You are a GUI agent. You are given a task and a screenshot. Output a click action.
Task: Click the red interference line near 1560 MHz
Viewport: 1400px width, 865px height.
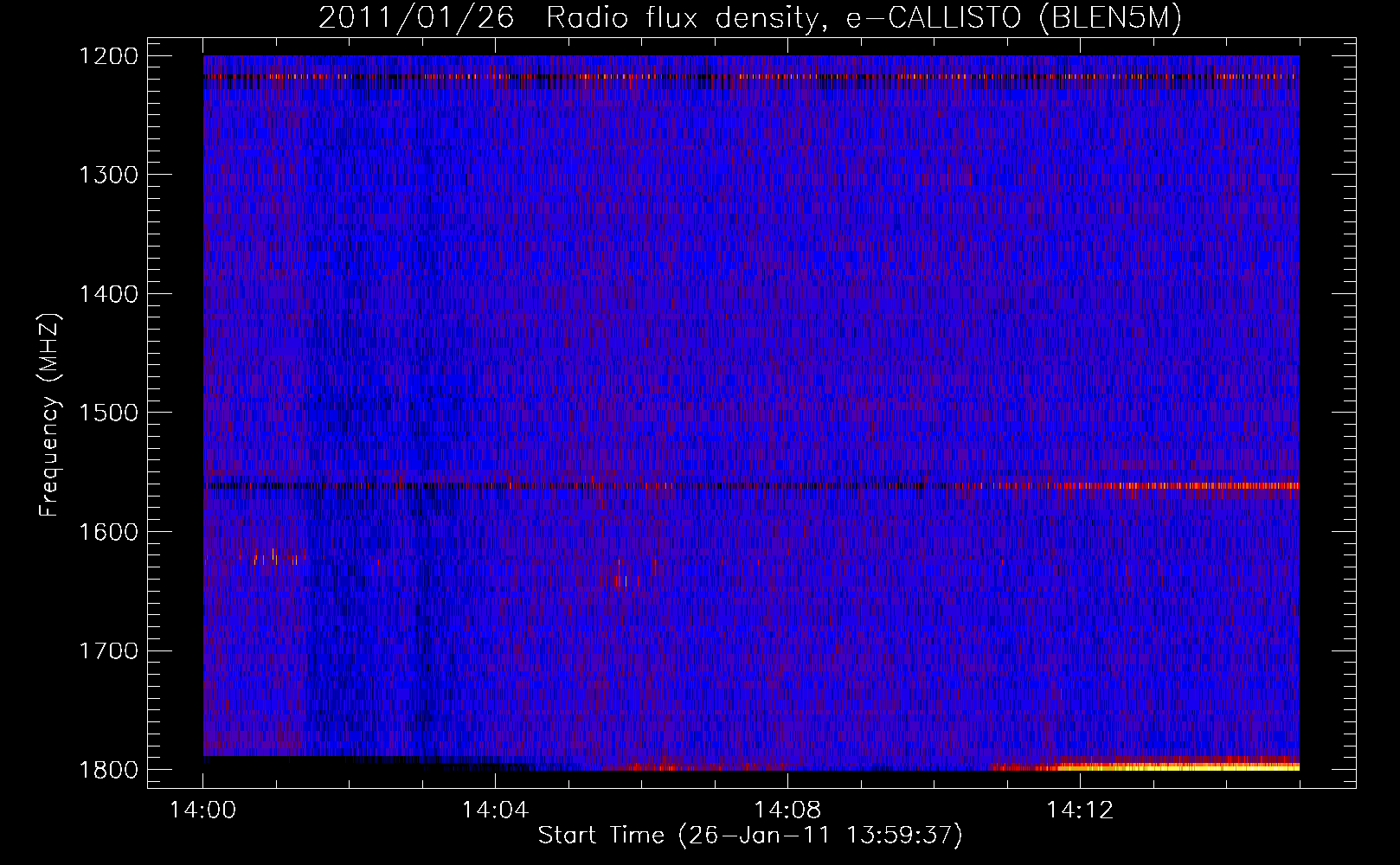coord(751,486)
